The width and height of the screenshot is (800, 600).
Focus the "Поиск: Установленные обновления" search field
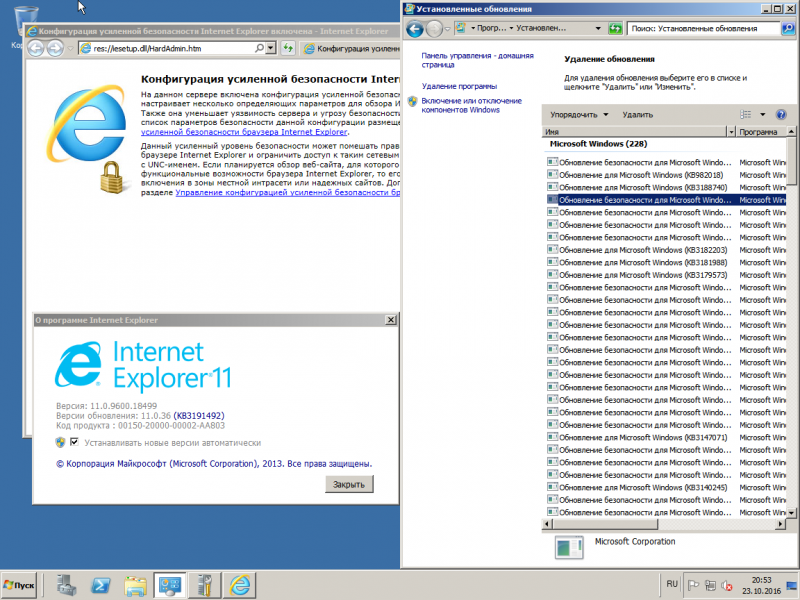pyautogui.click(x=704, y=29)
